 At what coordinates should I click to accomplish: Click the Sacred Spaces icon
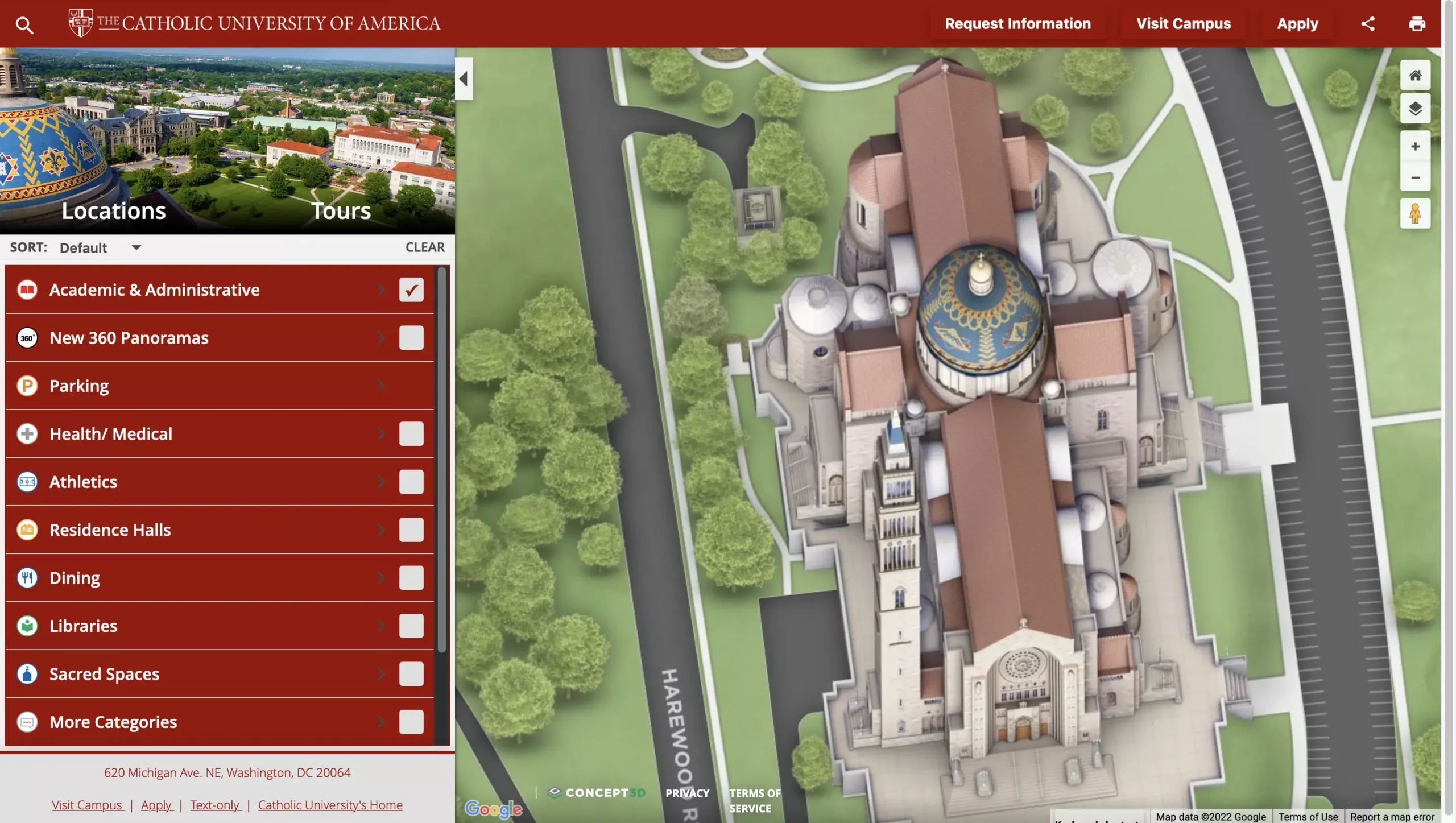[27, 674]
